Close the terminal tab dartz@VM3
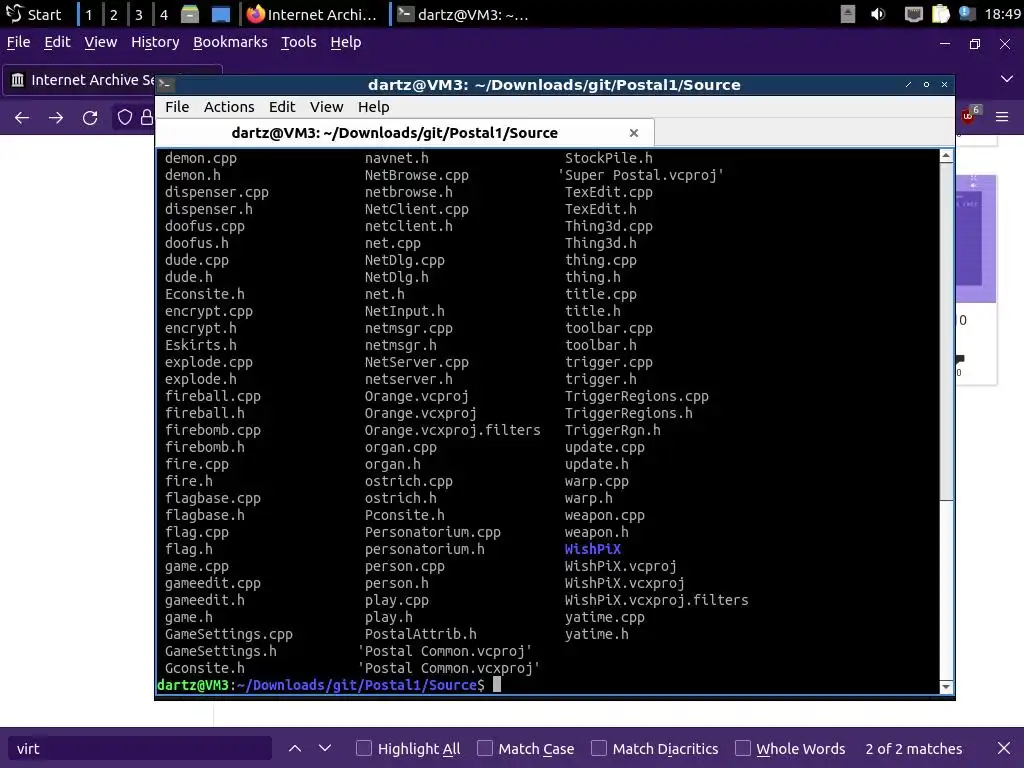This screenshot has height=768, width=1024. pyautogui.click(x=633, y=133)
